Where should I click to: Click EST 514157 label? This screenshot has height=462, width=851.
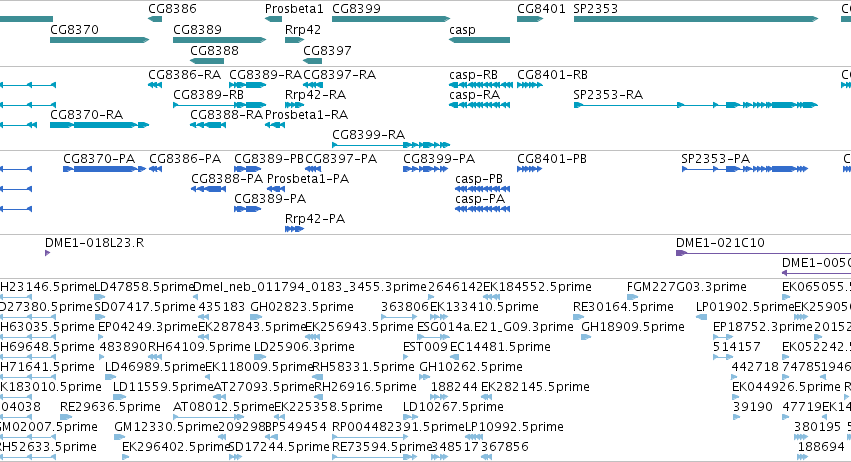736,346
